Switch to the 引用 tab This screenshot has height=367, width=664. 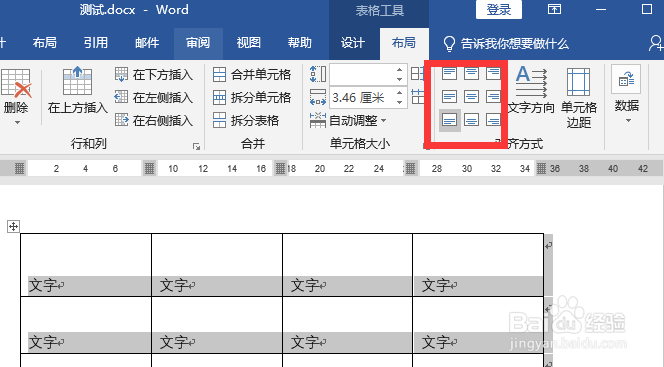(x=96, y=43)
